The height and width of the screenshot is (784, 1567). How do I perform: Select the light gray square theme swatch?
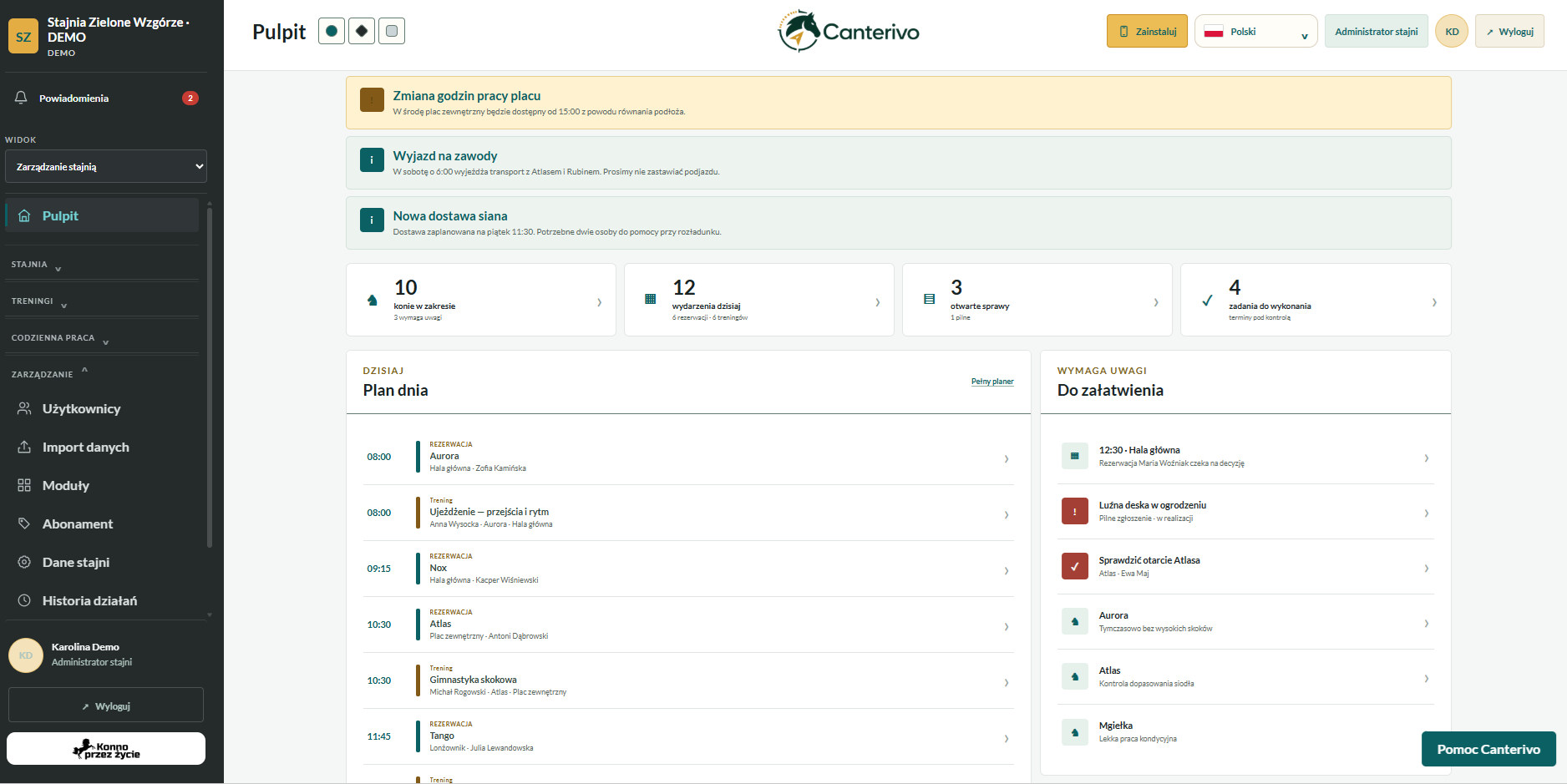[392, 31]
